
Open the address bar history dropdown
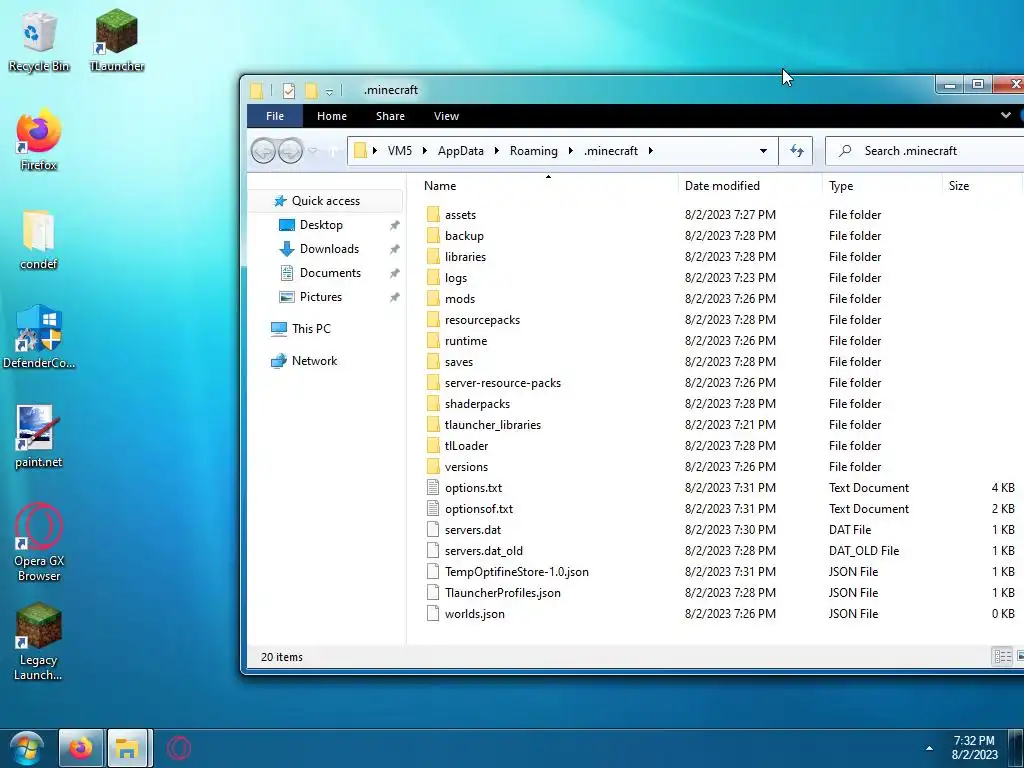pyautogui.click(x=763, y=151)
